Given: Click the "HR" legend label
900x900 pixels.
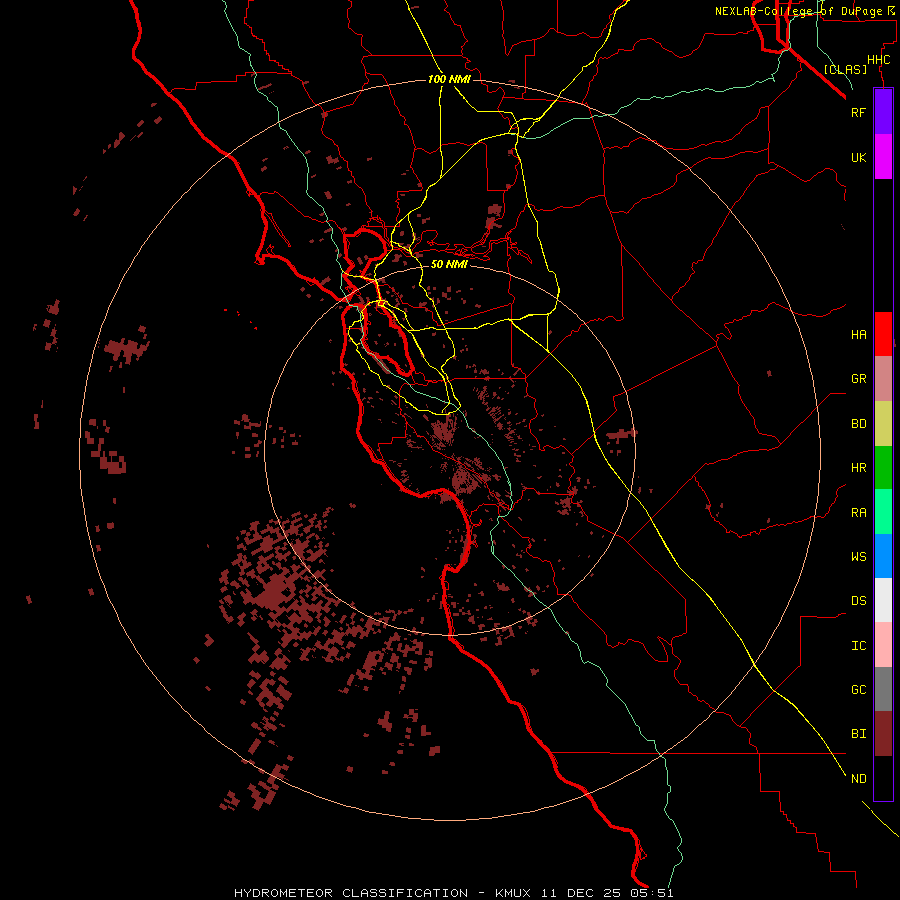Looking at the screenshot, I should (x=858, y=468).
